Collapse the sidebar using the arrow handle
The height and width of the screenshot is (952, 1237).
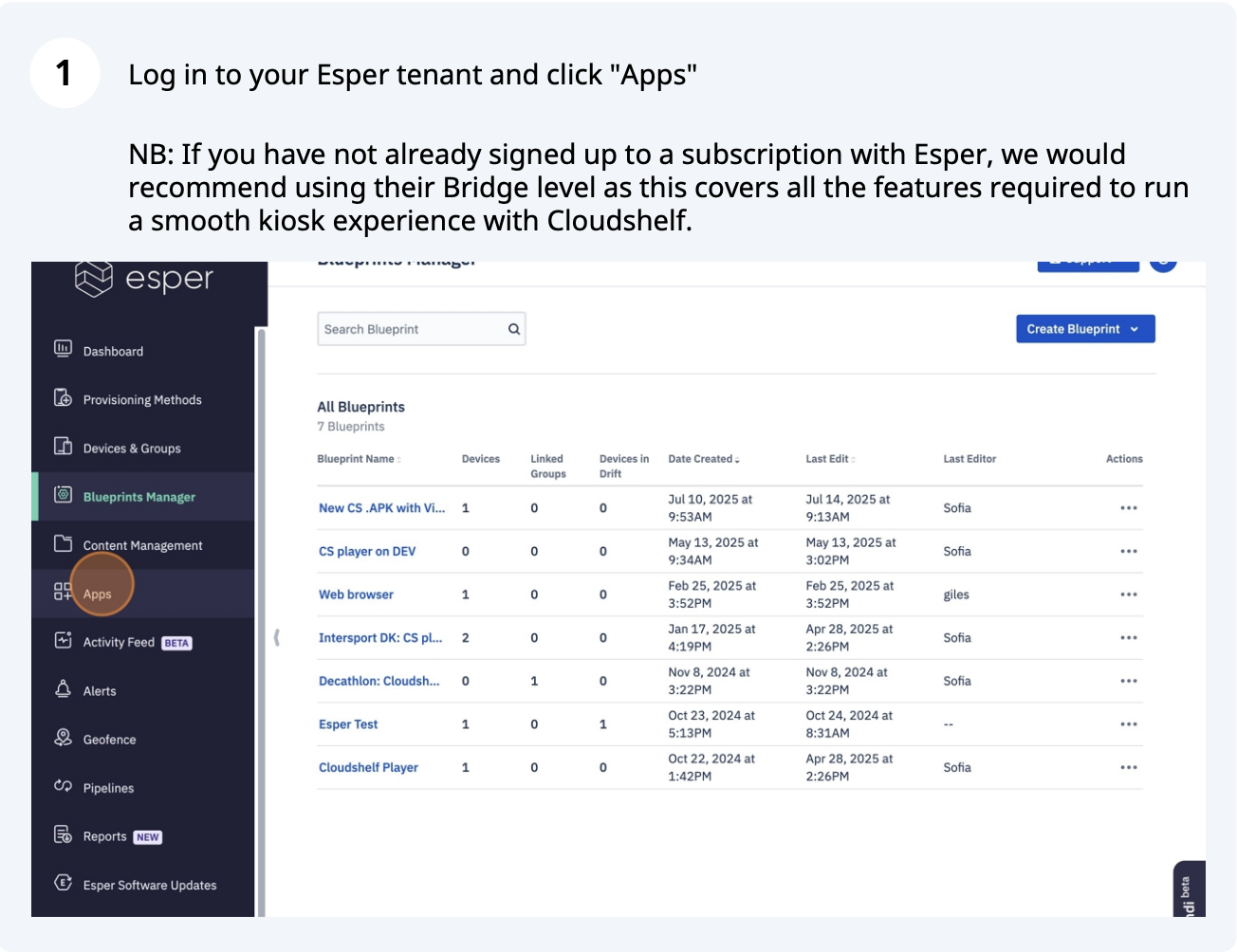(x=276, y=637)
